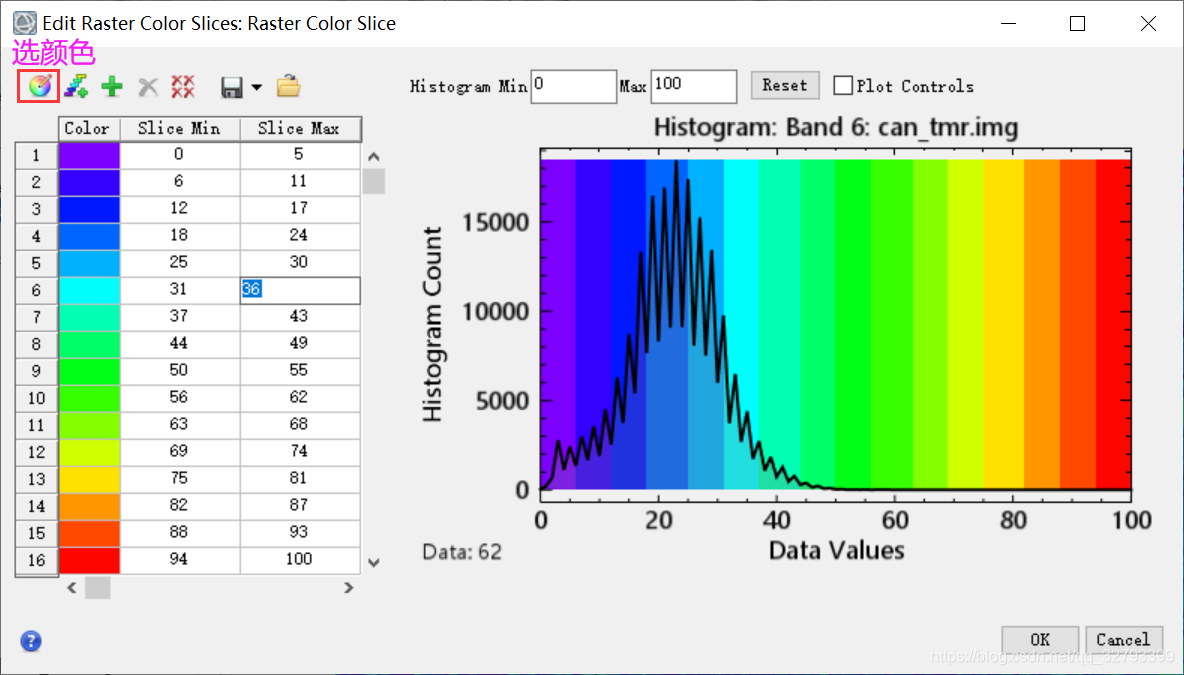Click the Color column header

[x=89, y=129]
